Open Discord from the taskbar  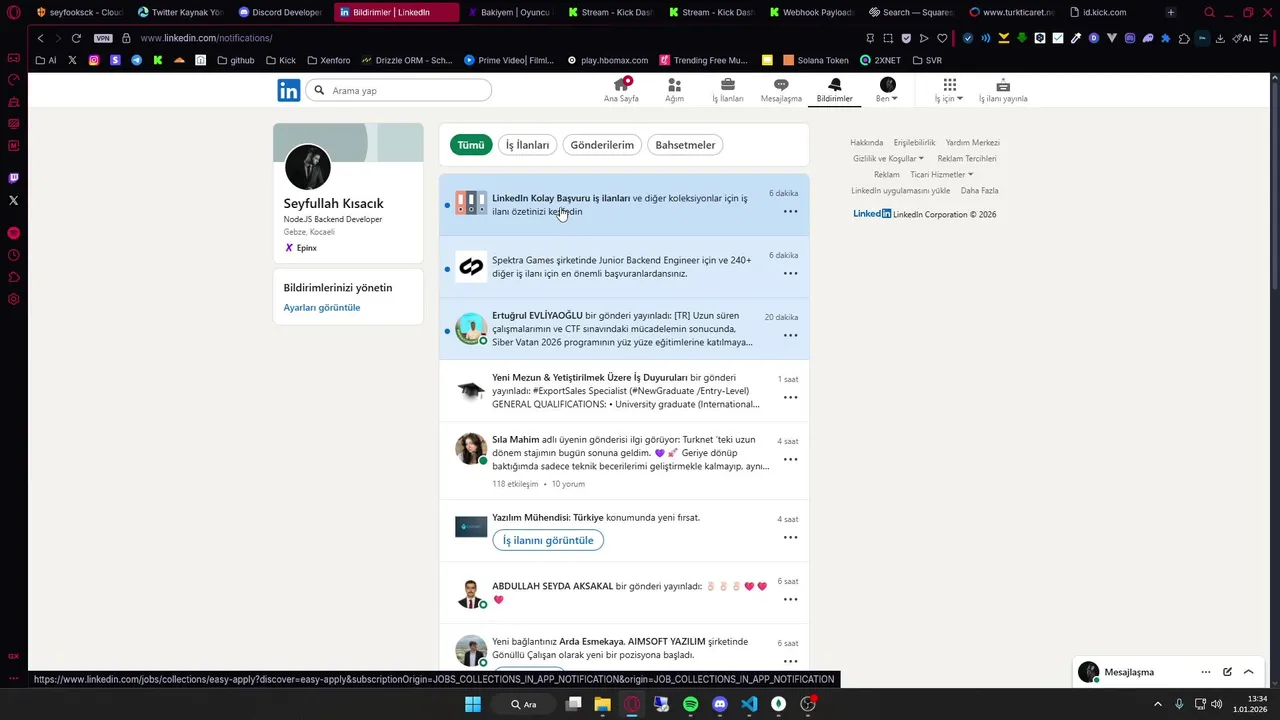point(720,704)
